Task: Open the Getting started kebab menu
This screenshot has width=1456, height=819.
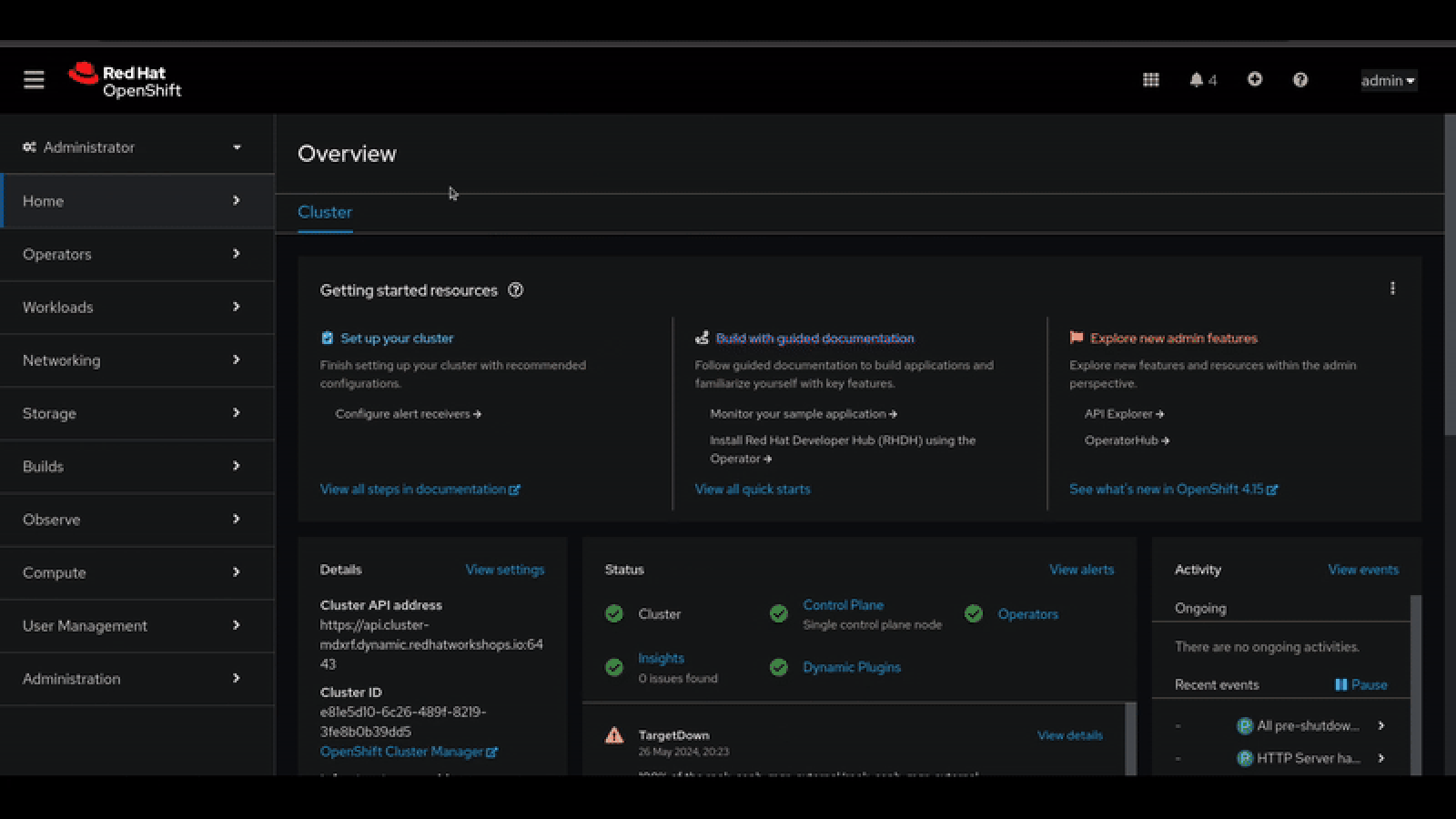Action: pos(1391,288)
